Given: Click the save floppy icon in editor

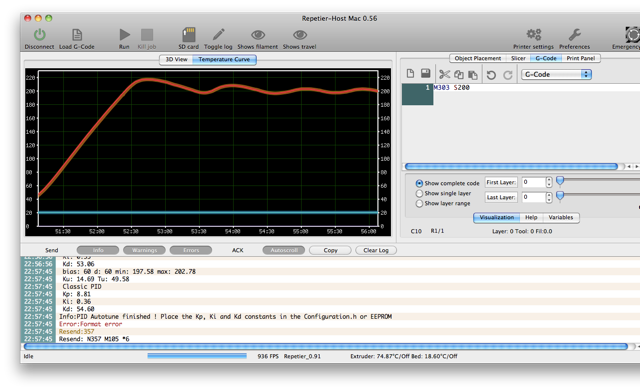Looking at the screenshot, I should click(426, 73).
